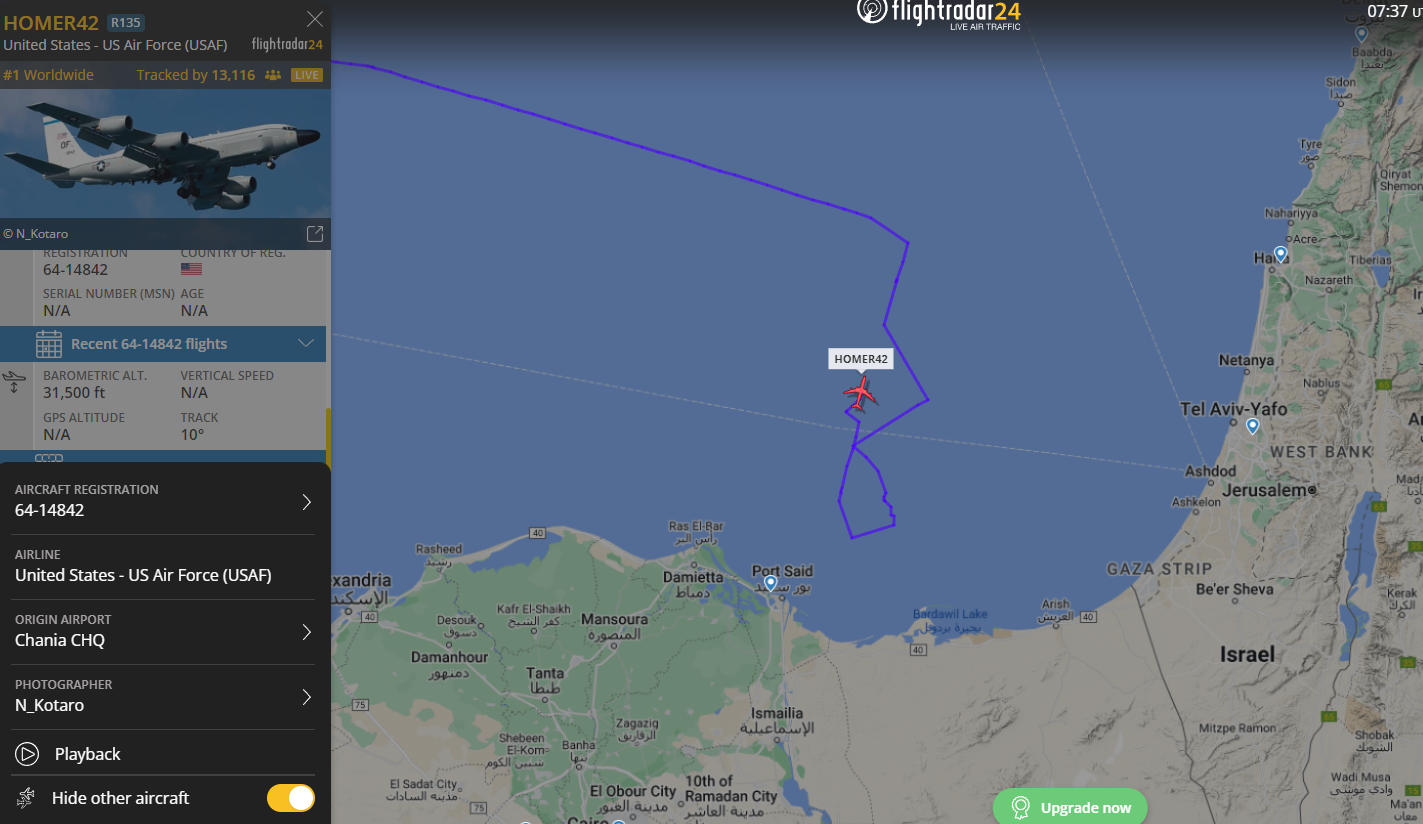Click the HOMER42 callsign label on map
The image size is (1423, 824).
pos(861,359)
